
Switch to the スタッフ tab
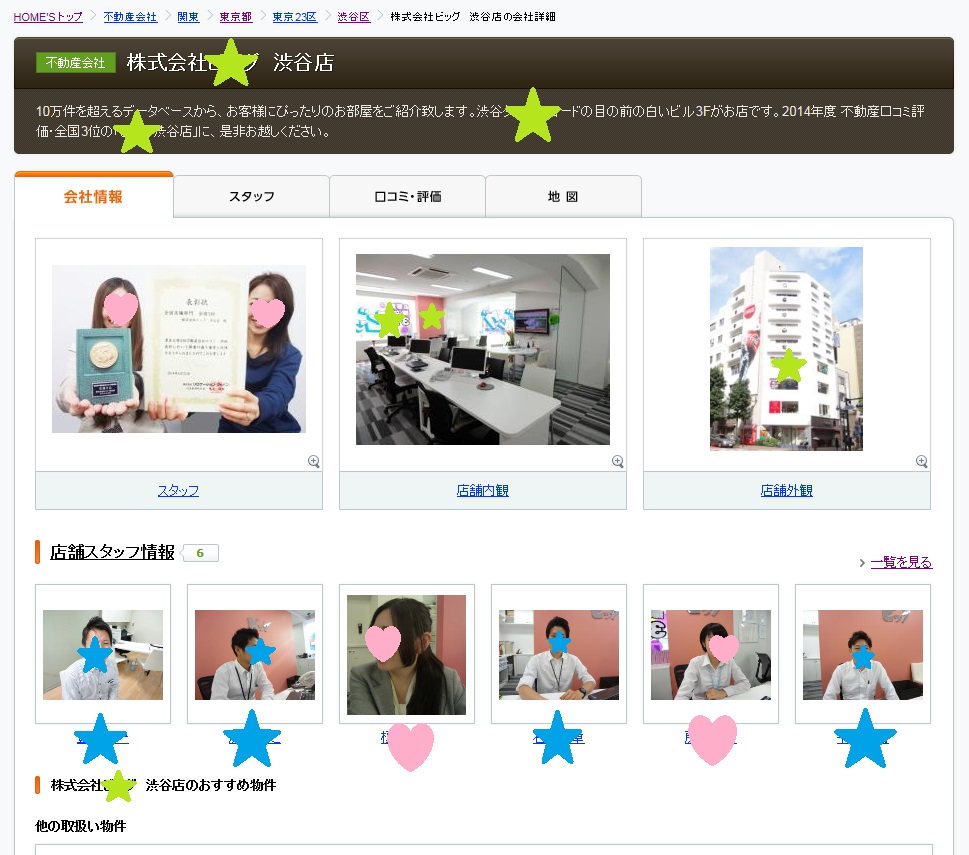coord(251,197)
